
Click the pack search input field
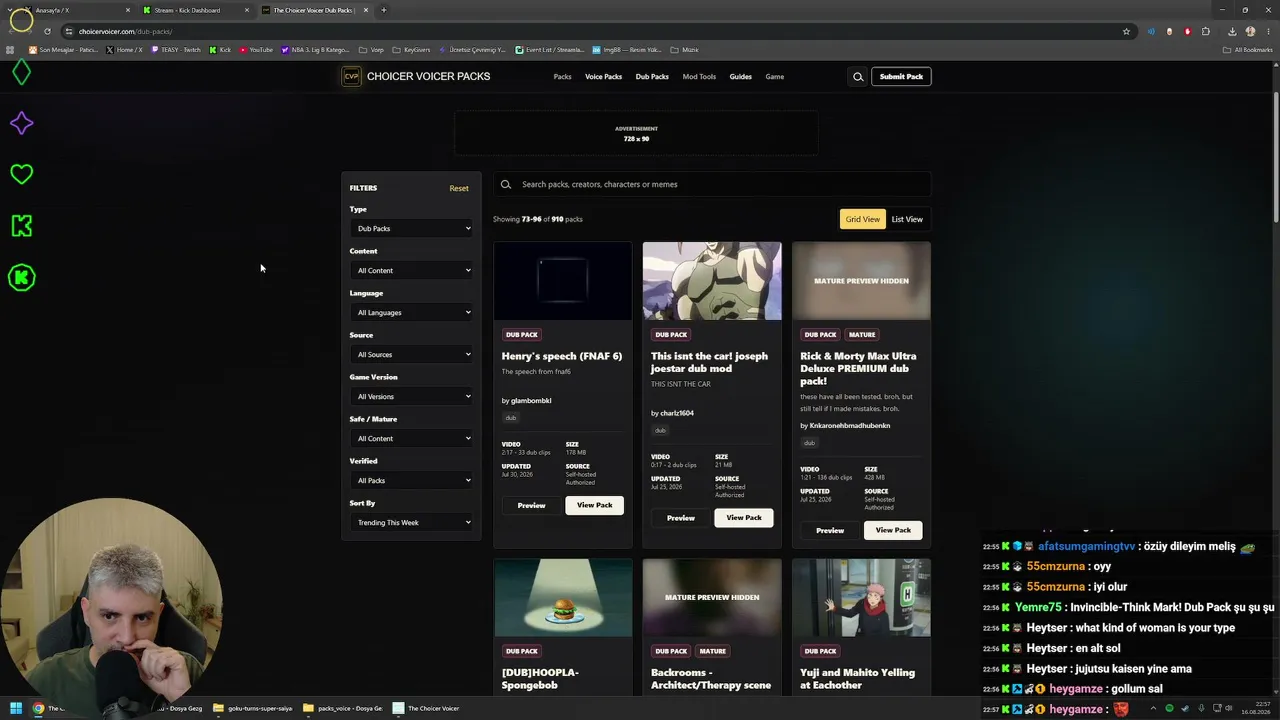(712, 184)
